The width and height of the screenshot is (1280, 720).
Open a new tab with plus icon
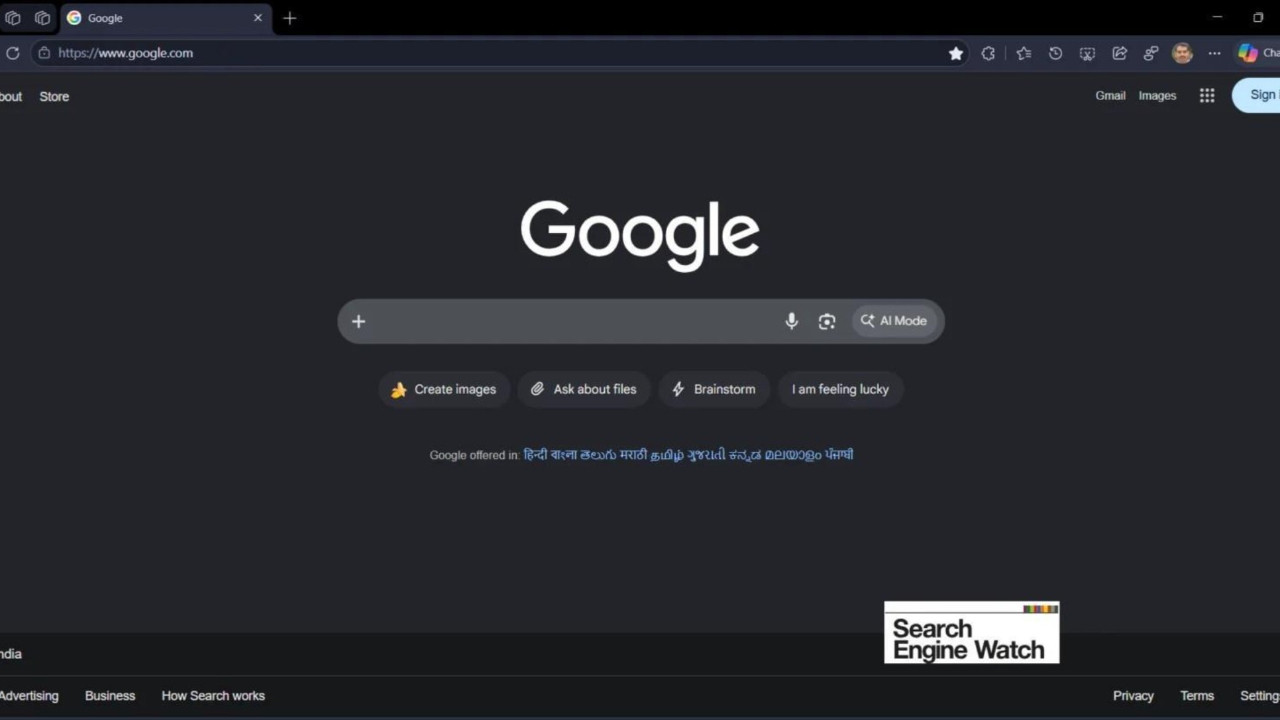[x=289, y=18]
